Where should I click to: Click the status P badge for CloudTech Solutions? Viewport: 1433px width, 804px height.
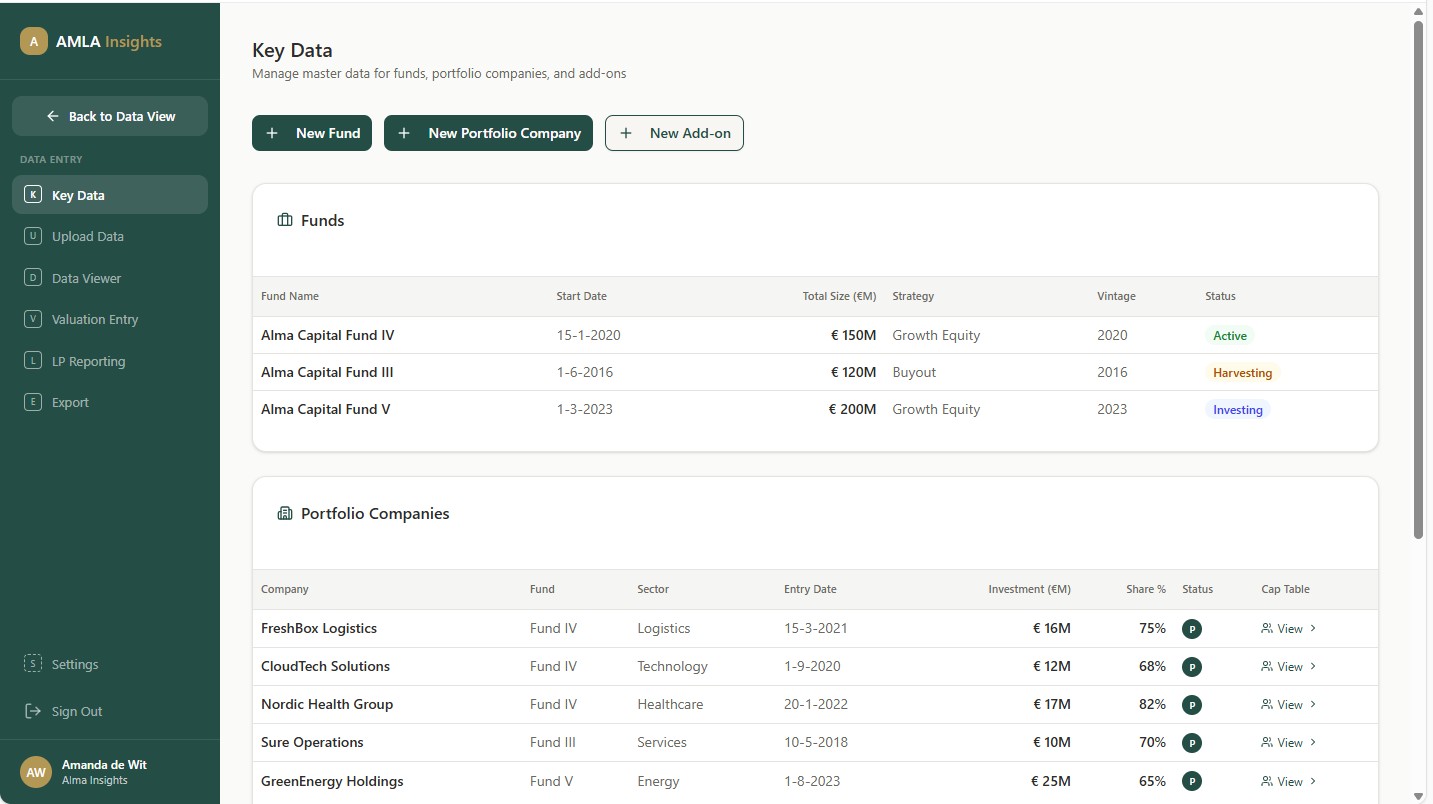1192,667
